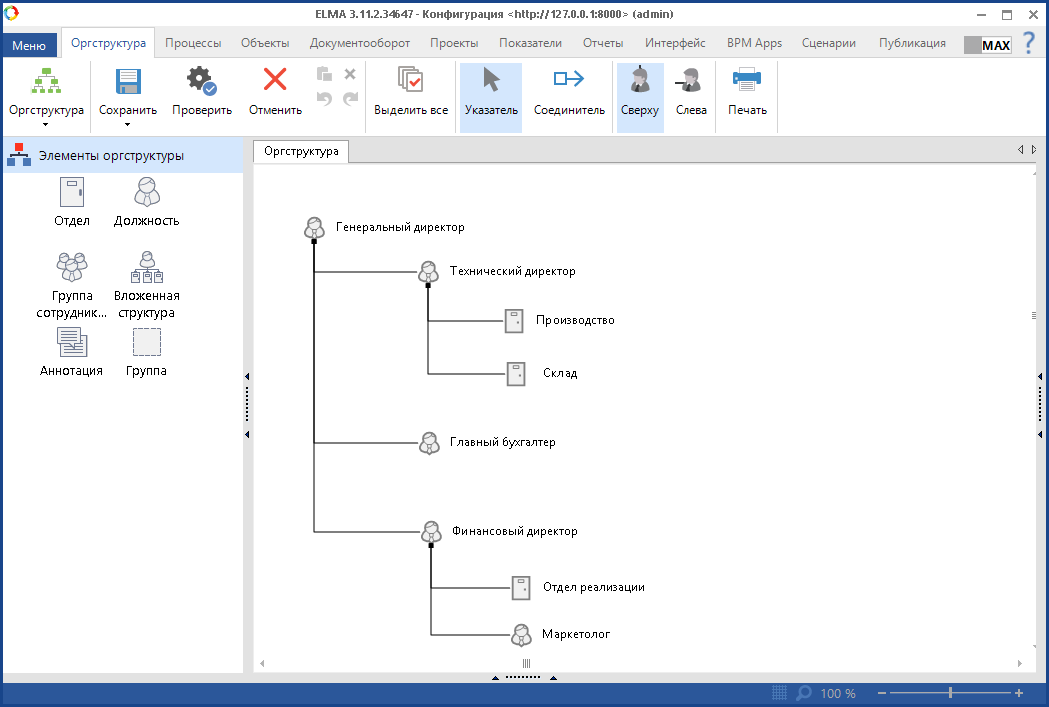Select the Отдел element in the palette

click(x=72, y=192)
